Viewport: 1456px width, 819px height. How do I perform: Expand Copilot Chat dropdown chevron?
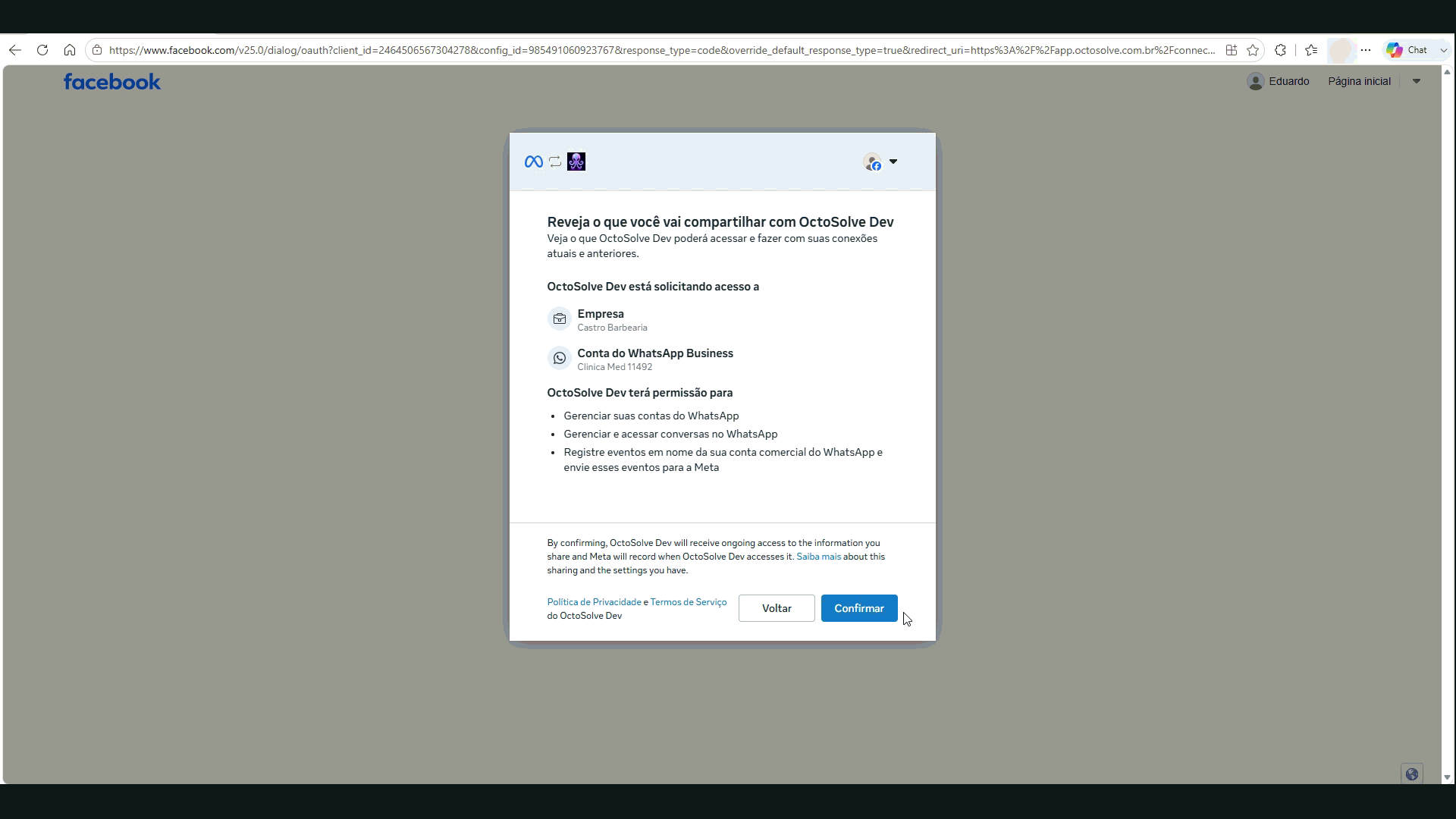1443,50
